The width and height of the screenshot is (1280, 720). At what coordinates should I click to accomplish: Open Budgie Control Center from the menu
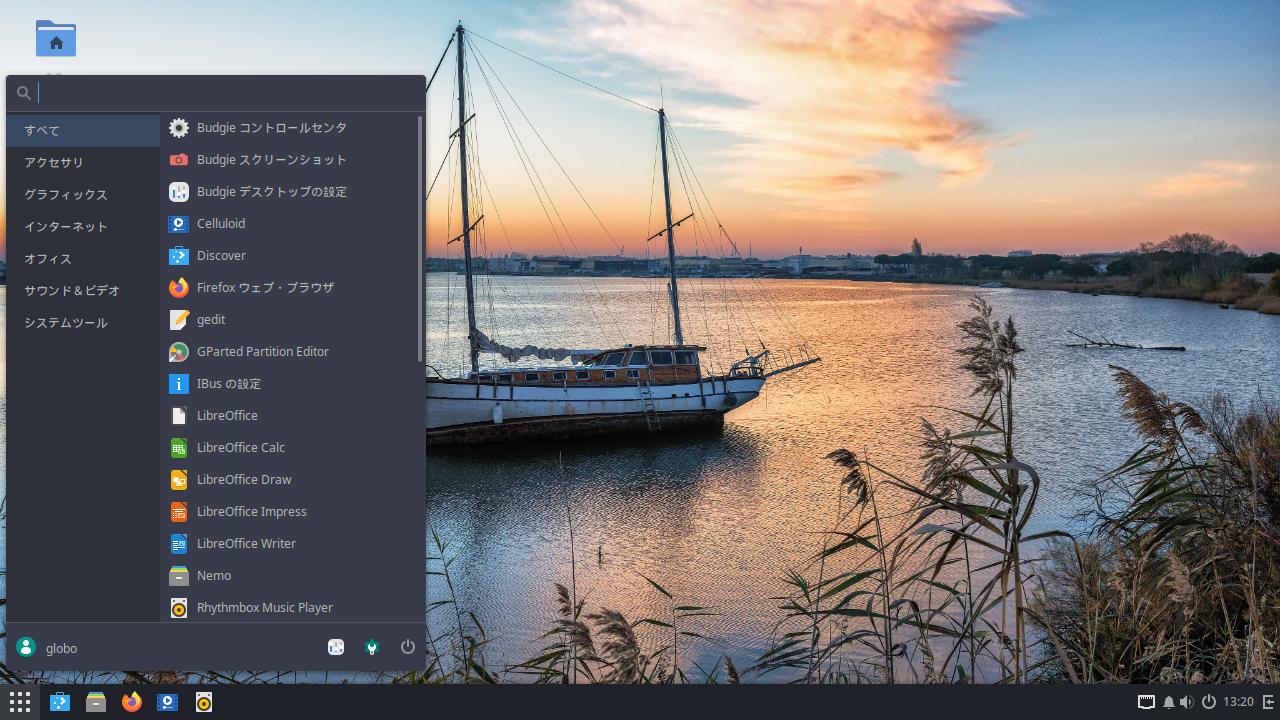pyautogui.click(x=271, y=128)
